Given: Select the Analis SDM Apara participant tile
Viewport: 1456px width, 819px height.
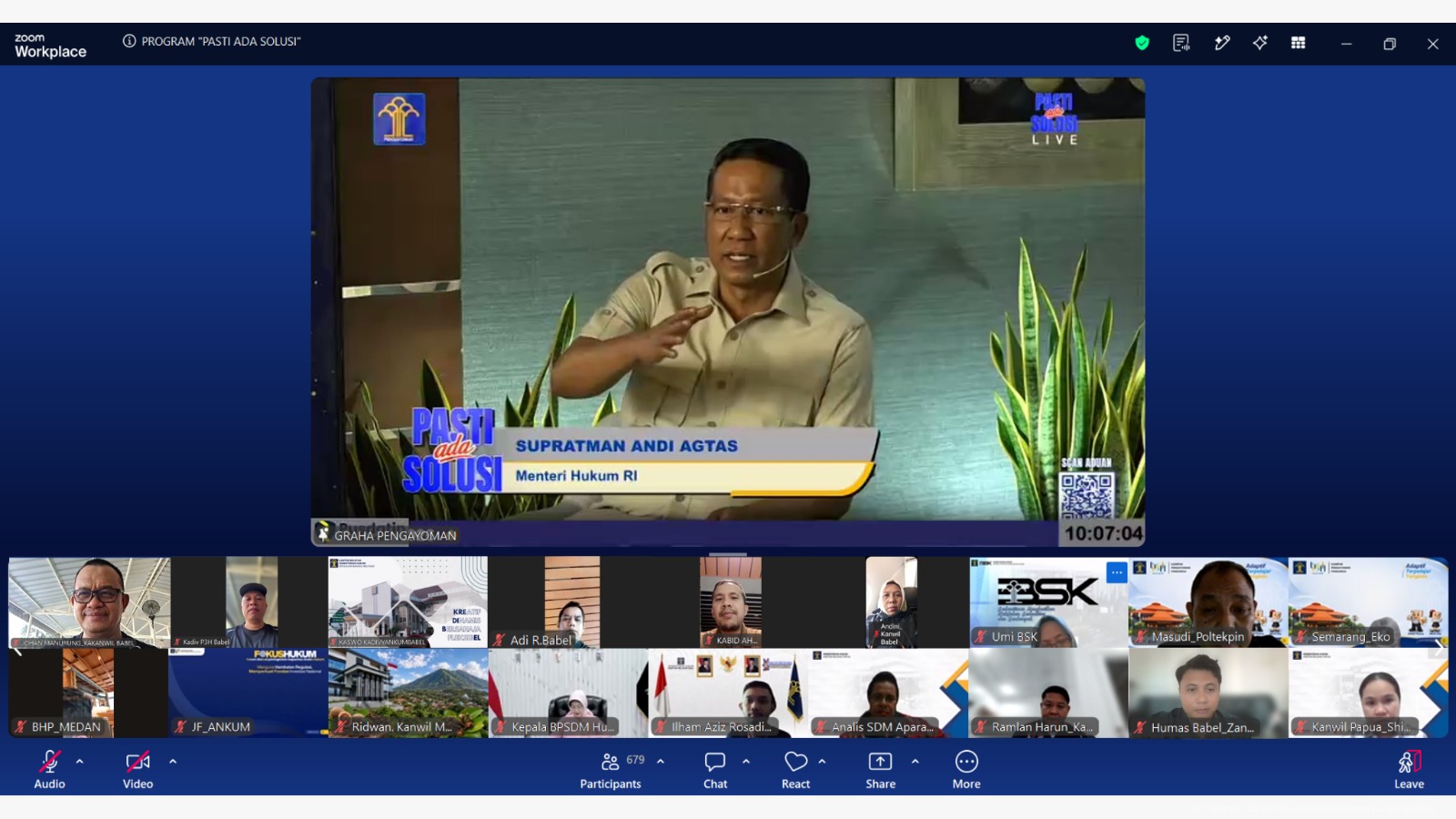Looking at the screenshot, I should click(888, 693).
